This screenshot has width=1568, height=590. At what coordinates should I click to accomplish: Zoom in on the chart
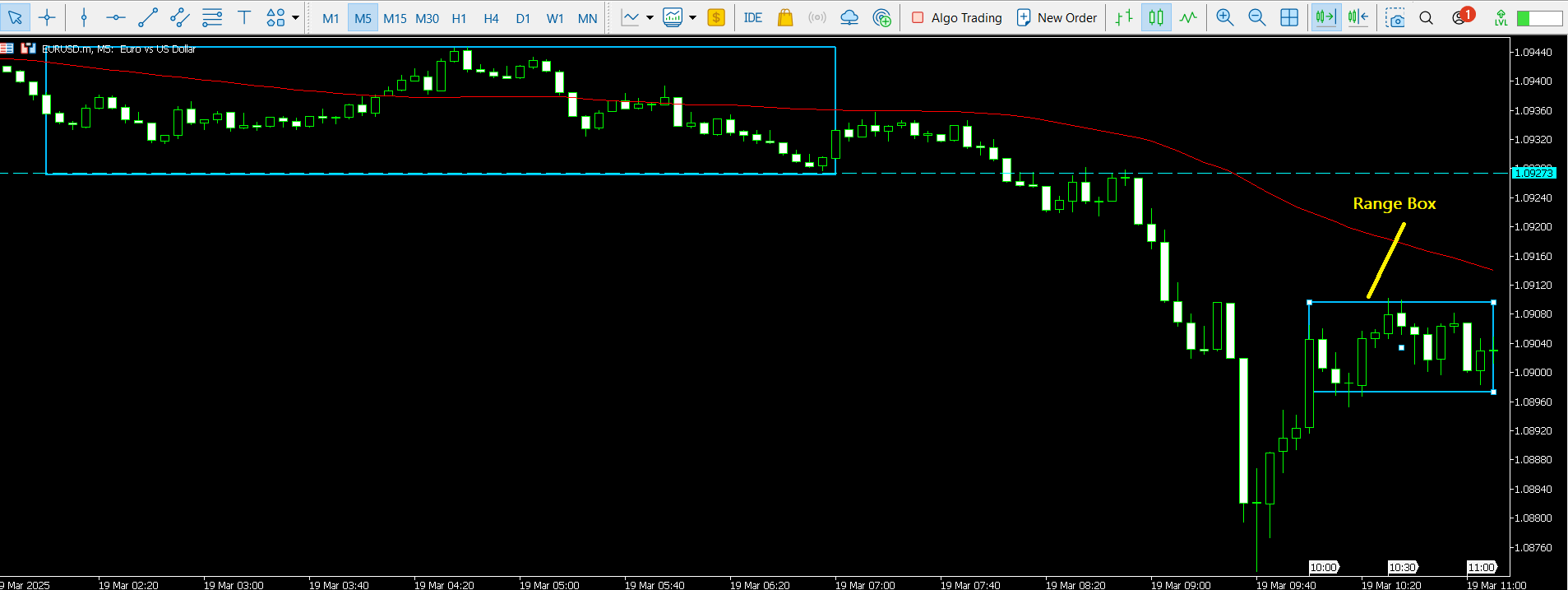(1224, 17)
